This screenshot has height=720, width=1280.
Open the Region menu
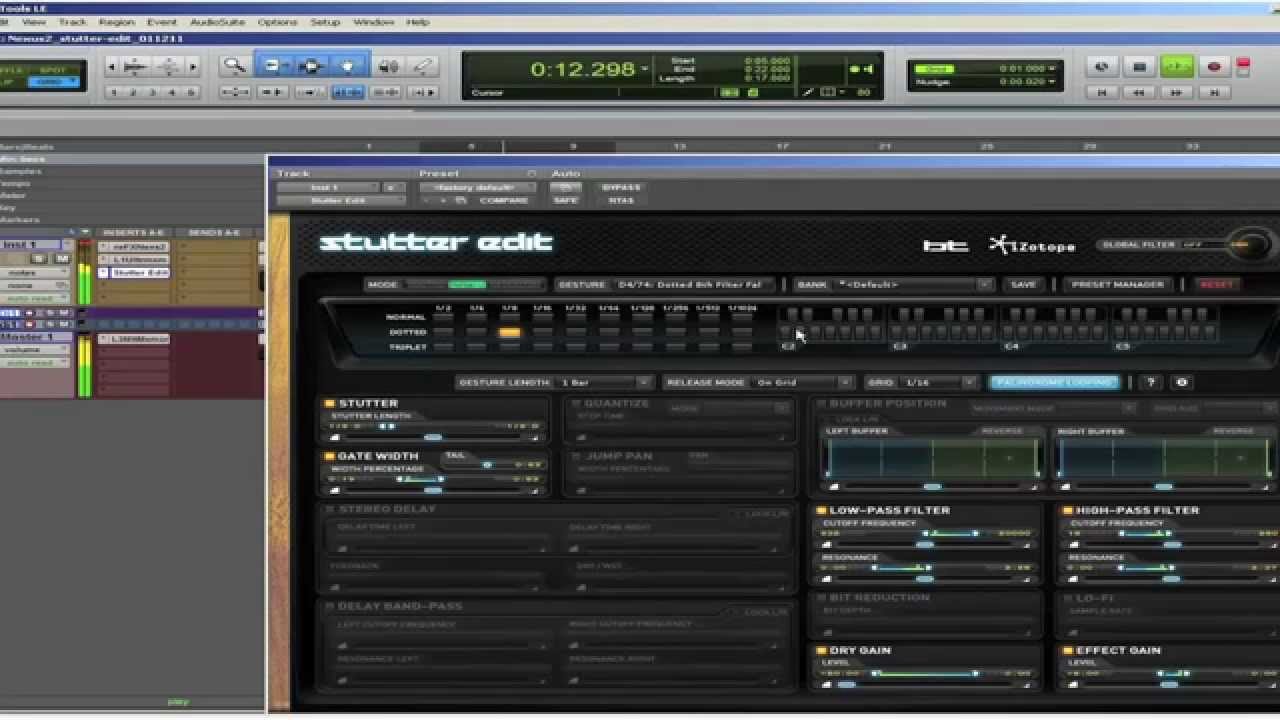coord(116,22)
